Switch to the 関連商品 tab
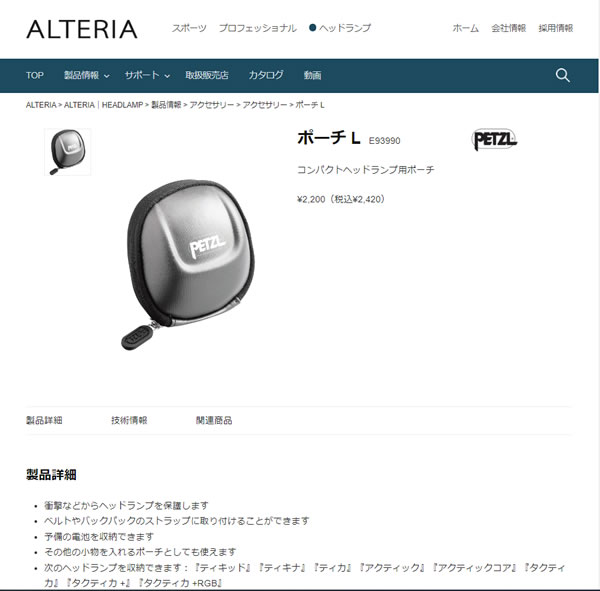This screenshot has width=600, height=591. (x=214, y=420)
